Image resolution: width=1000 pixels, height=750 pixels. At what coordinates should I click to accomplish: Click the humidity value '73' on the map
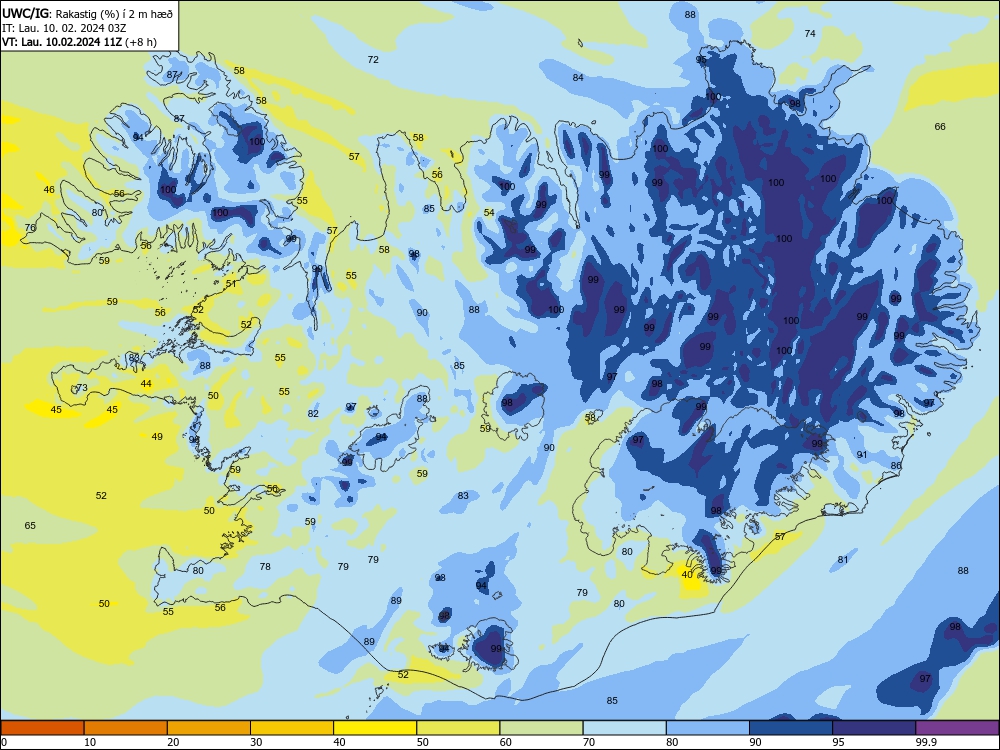[x=82, y=388]
